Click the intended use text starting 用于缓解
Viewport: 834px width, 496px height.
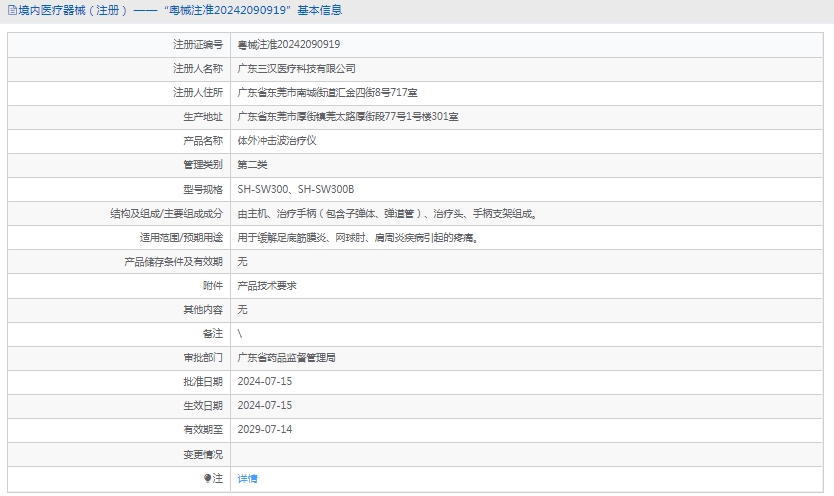click(357, 238)
